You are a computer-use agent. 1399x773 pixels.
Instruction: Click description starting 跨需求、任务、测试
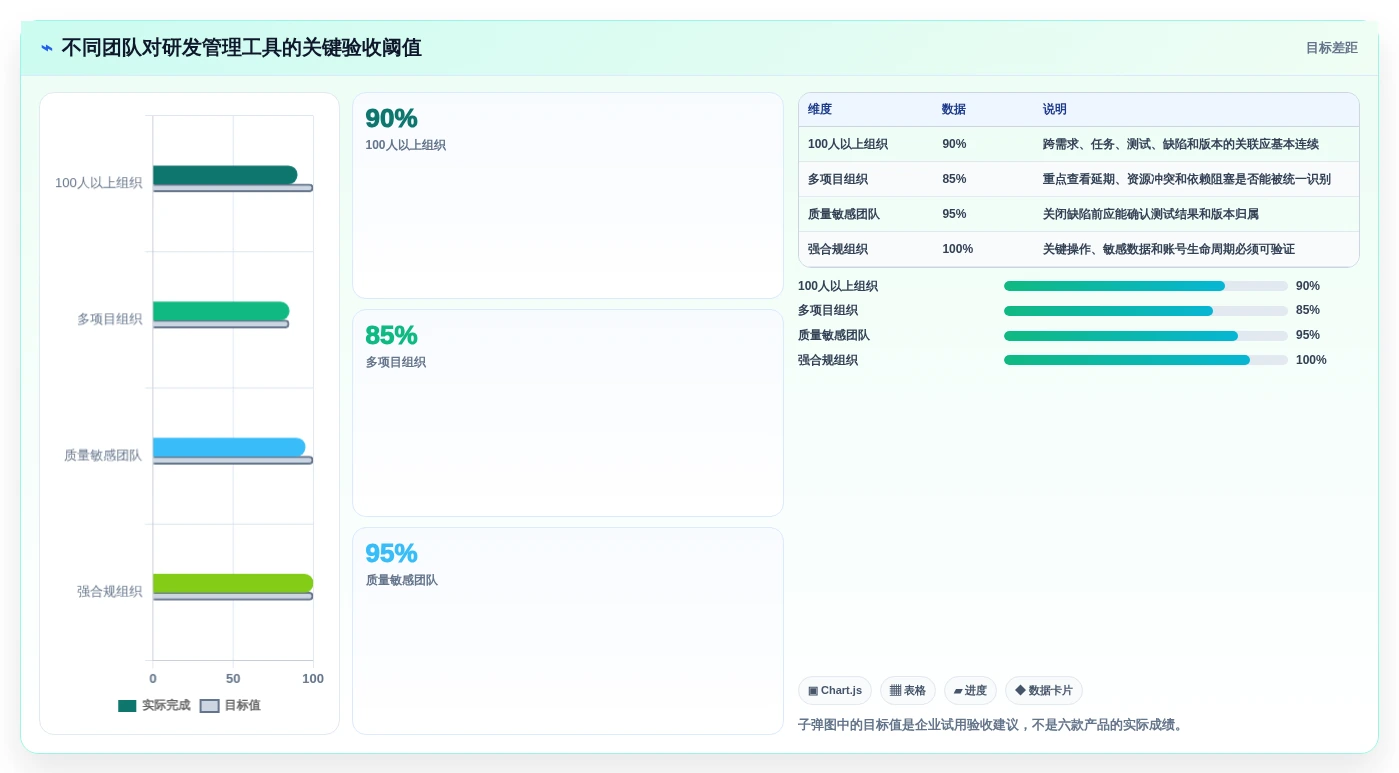[x=1181, y=144]
